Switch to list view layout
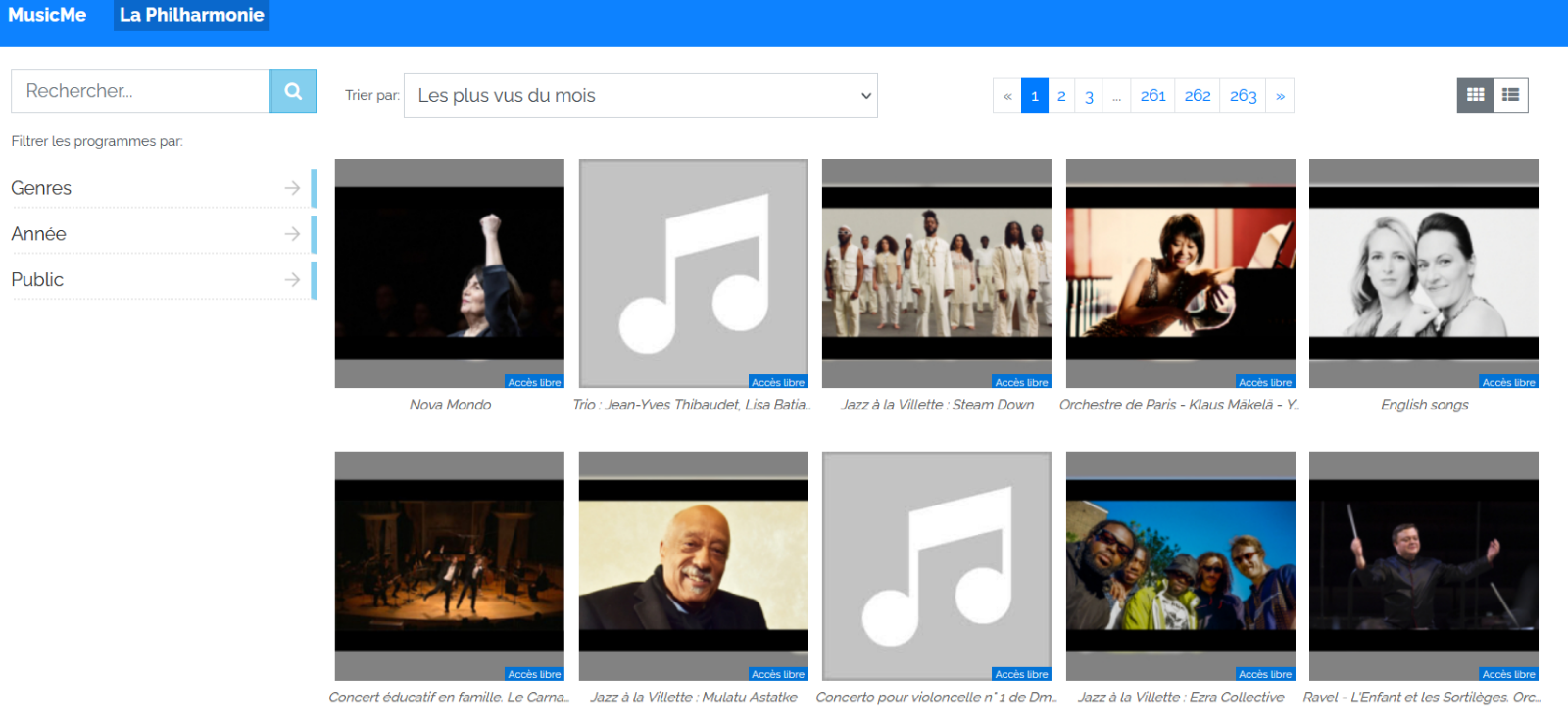The image size is (1568, 722). pos(1510,95)
